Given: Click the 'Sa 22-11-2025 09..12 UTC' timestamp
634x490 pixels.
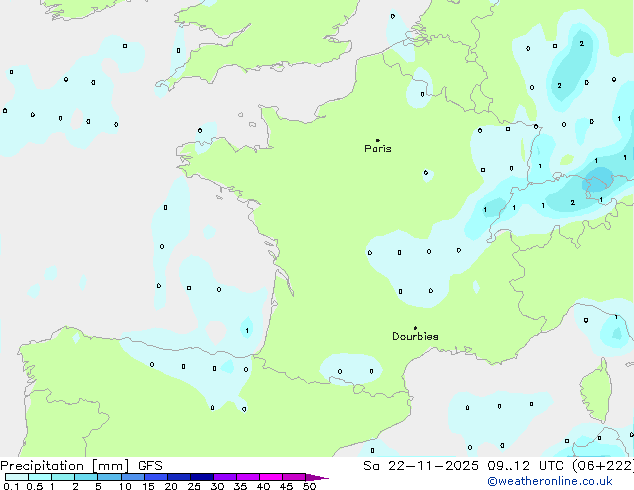Looking at the screenshot, I should [463, 466].
